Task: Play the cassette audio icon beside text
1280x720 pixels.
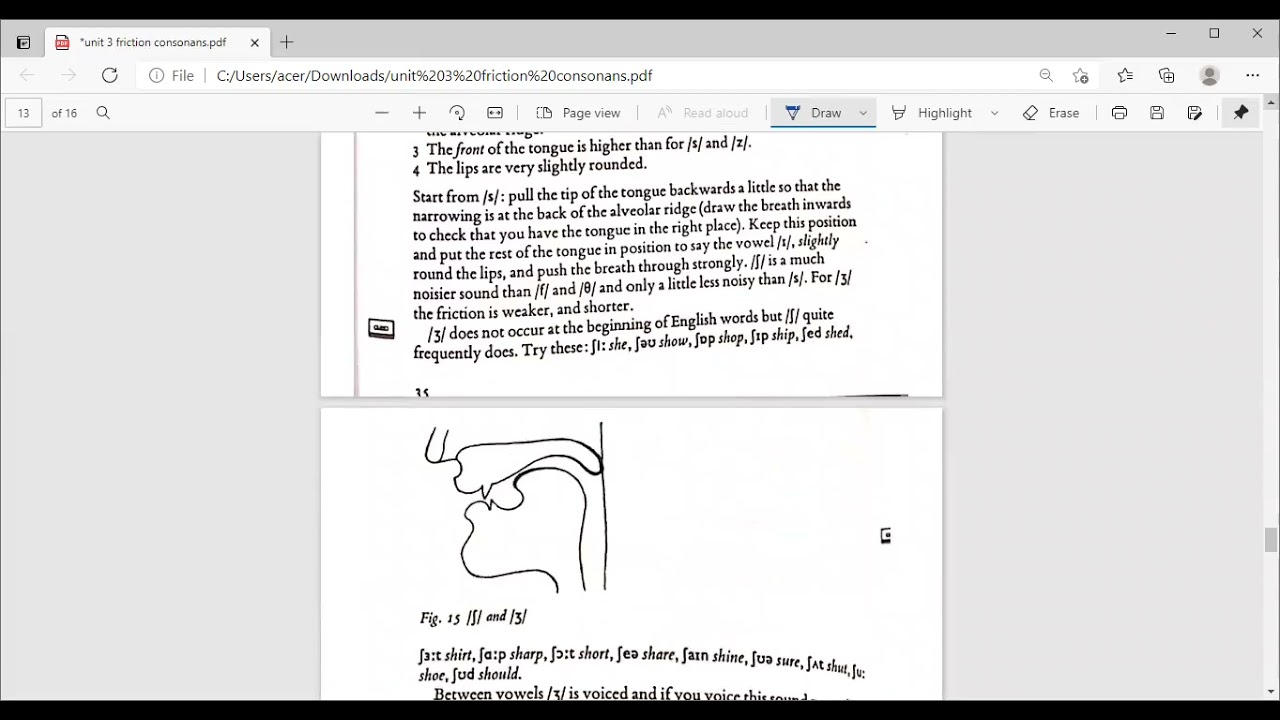Action: point(381,329)
